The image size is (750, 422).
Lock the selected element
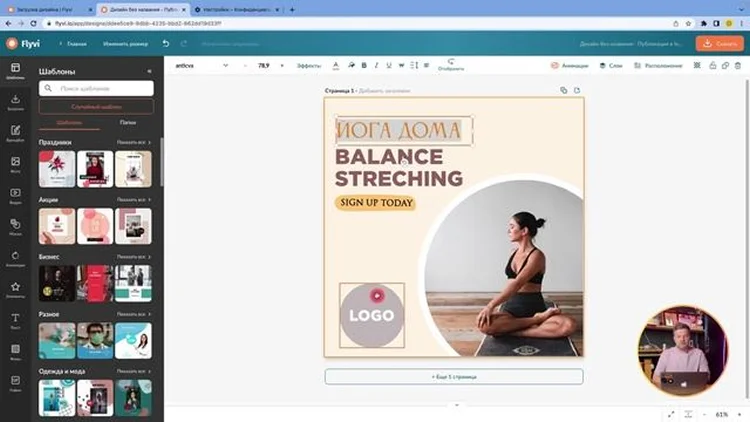click(713, 66)
